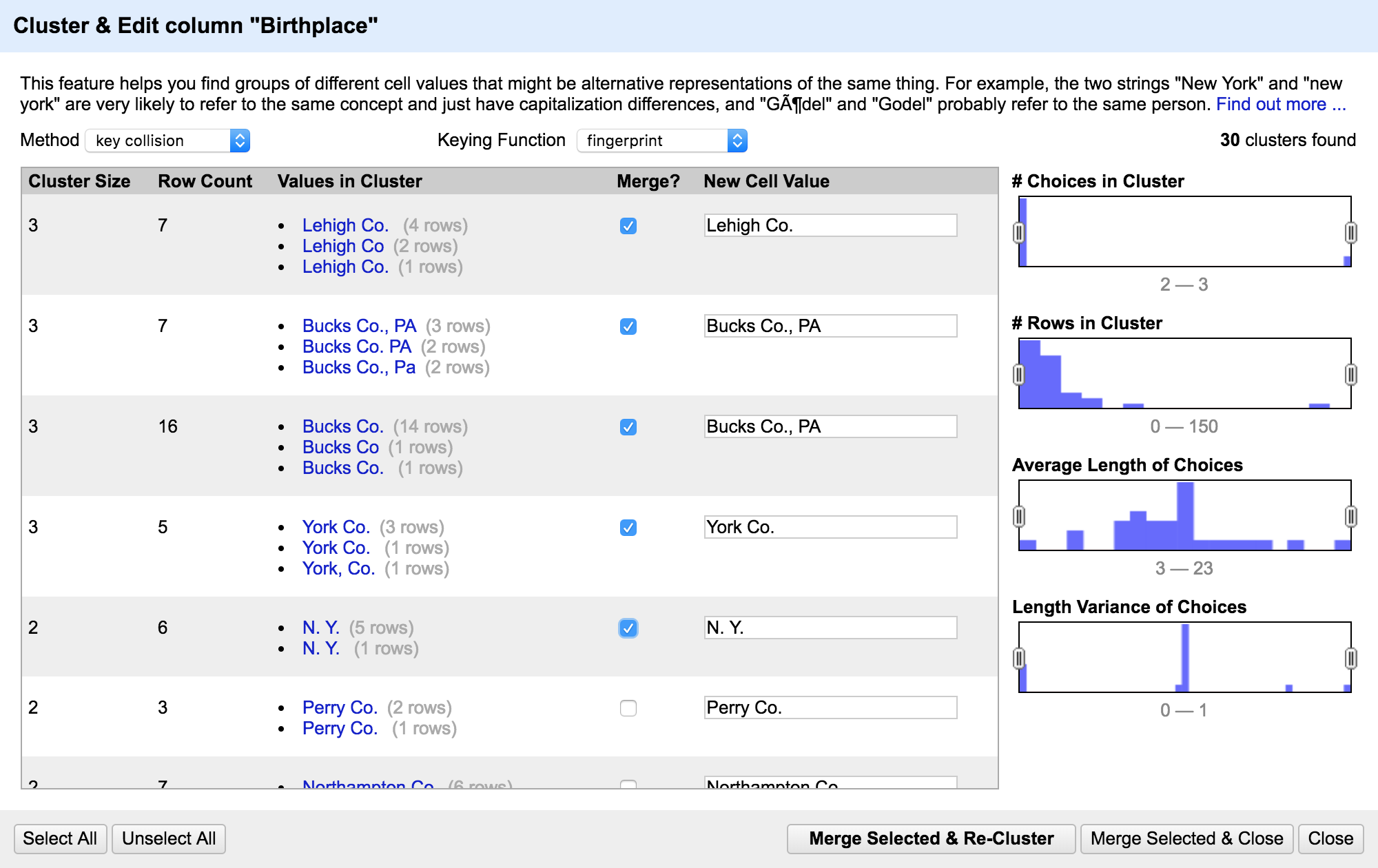
Task: Open the Method key collision dropdown
Action: (167, 141)
